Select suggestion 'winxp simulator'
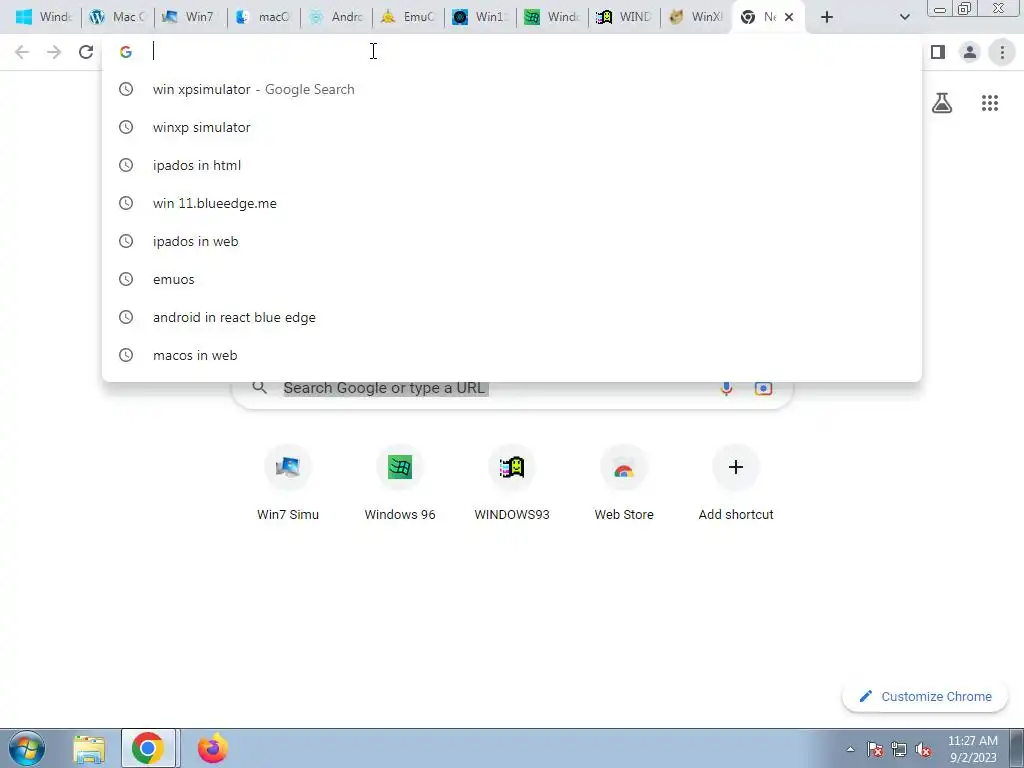The width and height of the screenshot is (1024, 768). coord(512,127)
